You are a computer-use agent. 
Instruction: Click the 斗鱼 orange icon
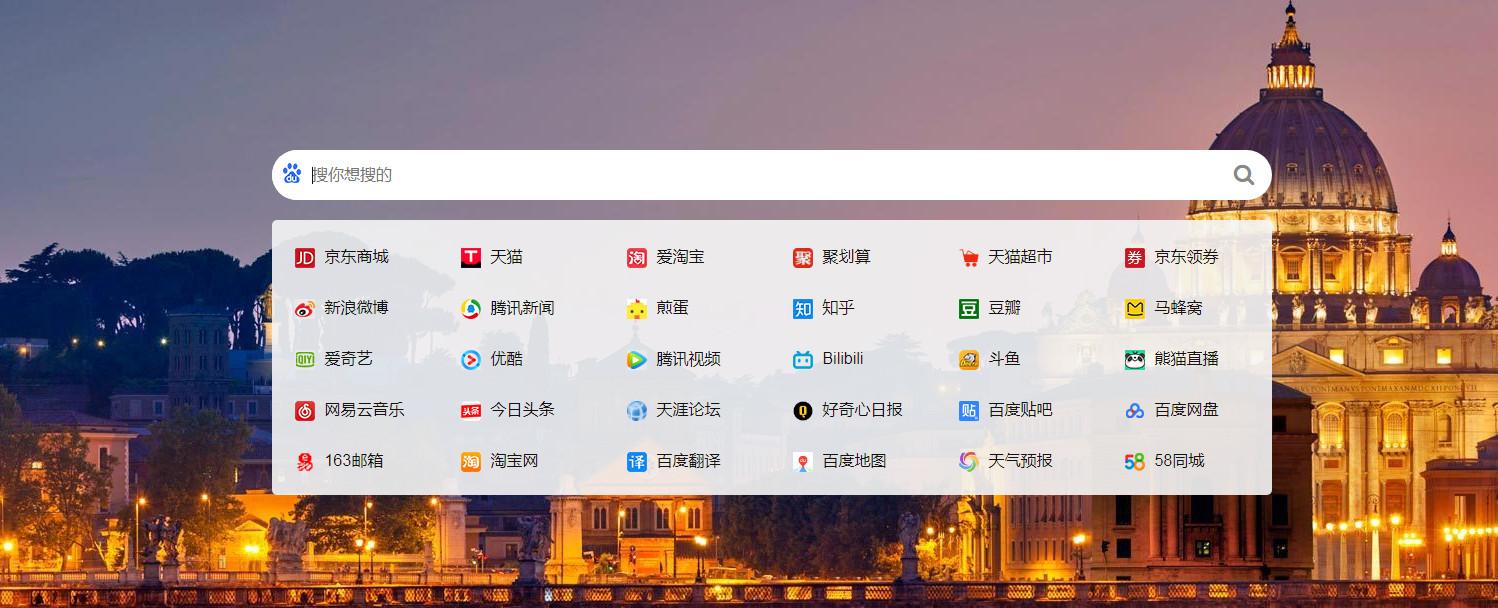[969, 360]
